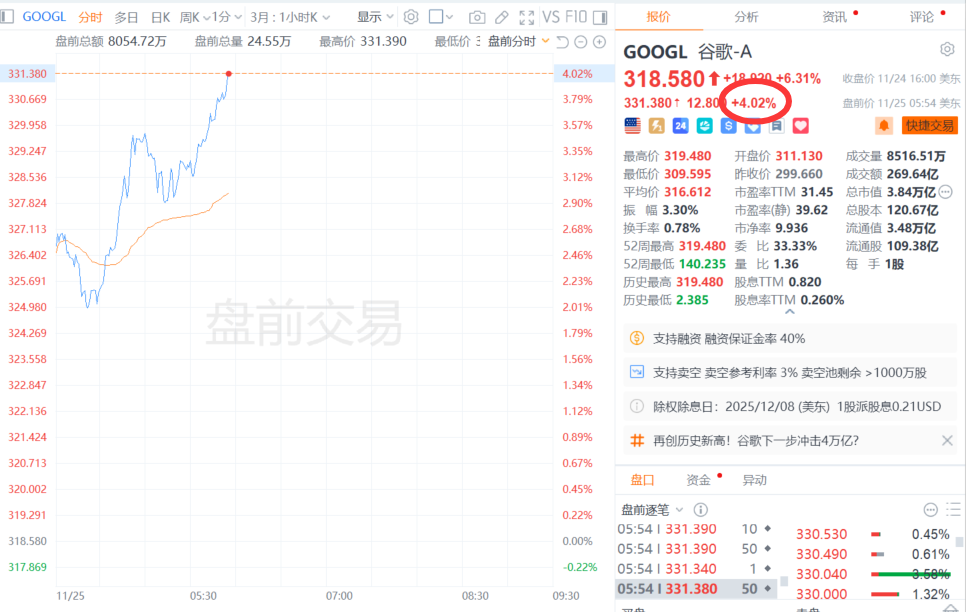
Task: Click the blue 24-hour trading icon
Action: click(681, 126)
